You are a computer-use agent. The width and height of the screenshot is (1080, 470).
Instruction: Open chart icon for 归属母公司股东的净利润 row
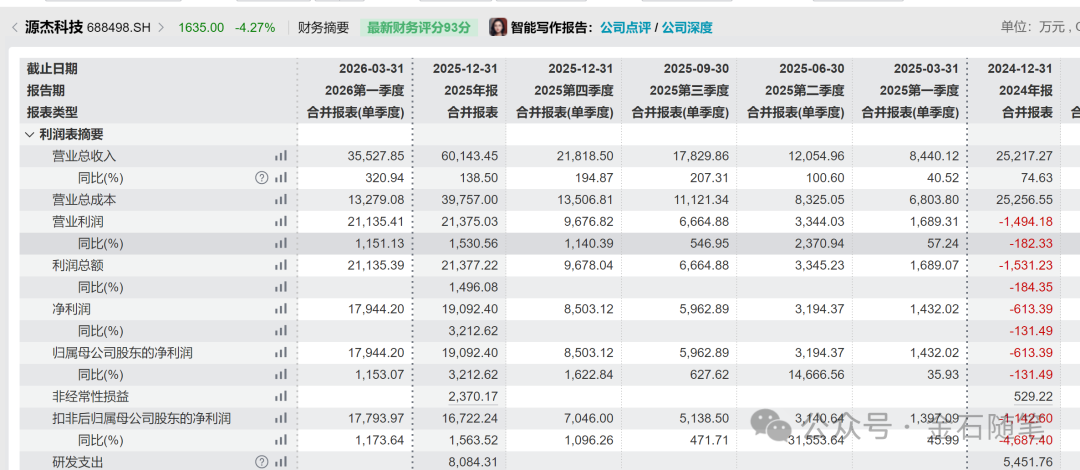280,353
